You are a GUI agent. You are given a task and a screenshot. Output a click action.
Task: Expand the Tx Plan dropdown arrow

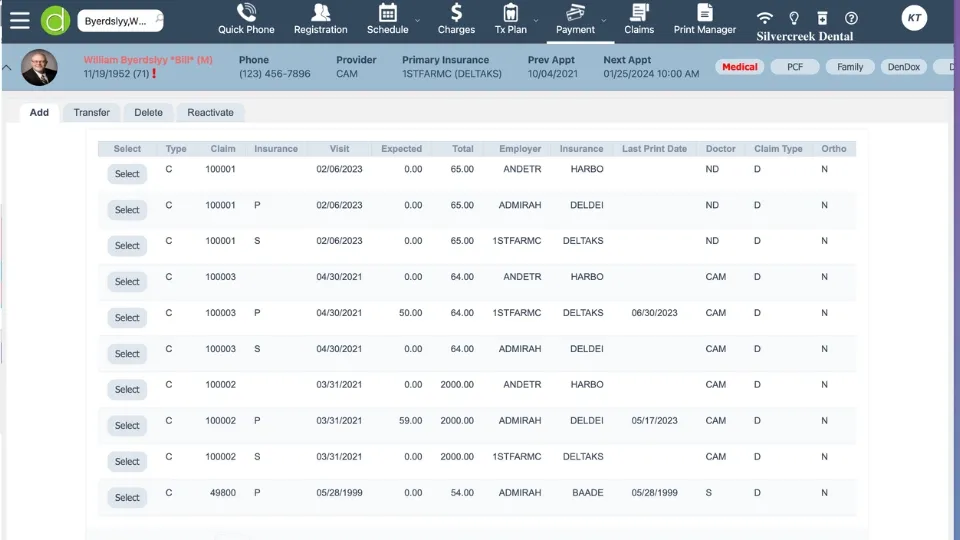[536, 20]
